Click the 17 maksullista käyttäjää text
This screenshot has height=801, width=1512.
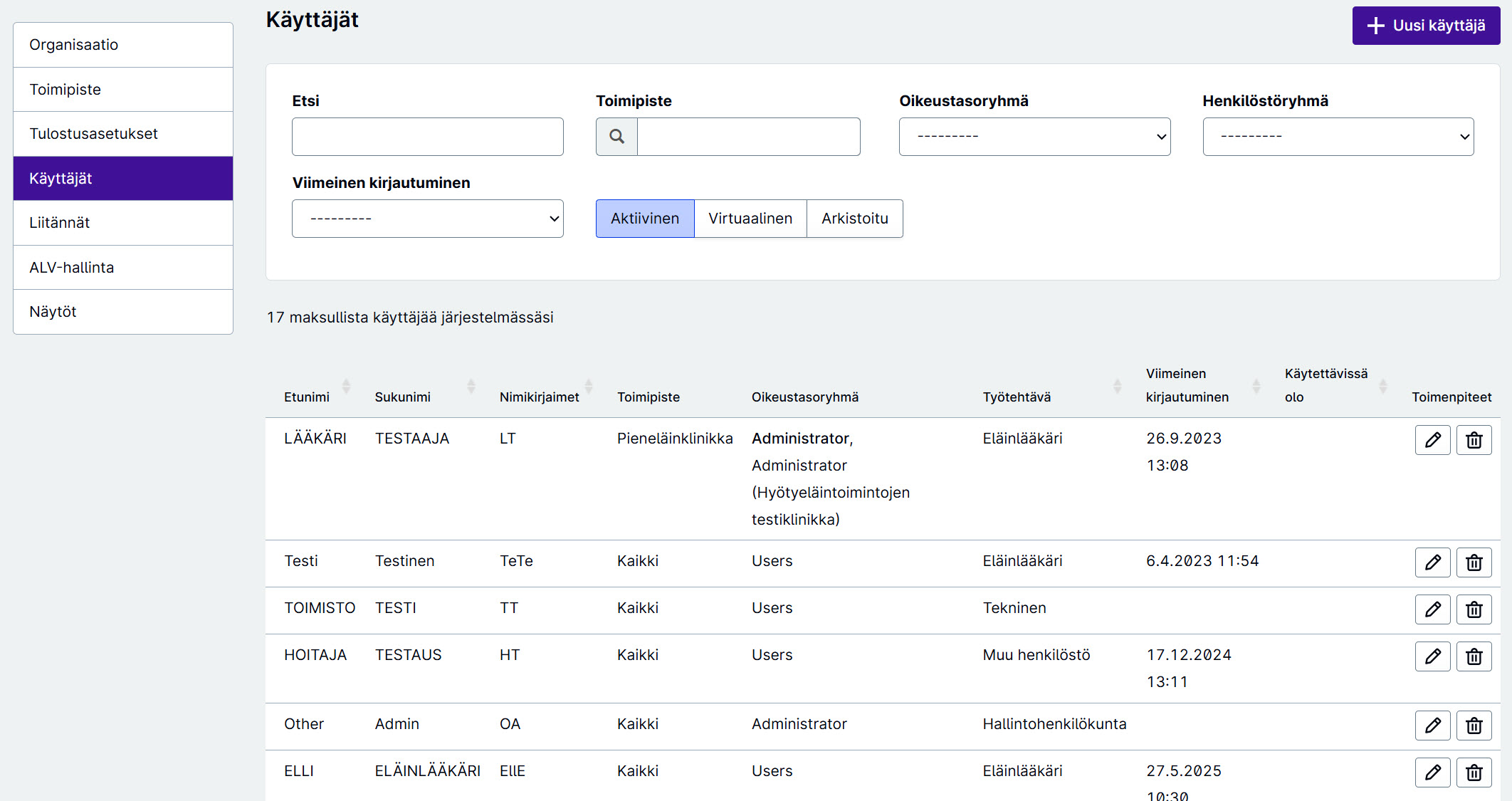(x=410, y=318)
